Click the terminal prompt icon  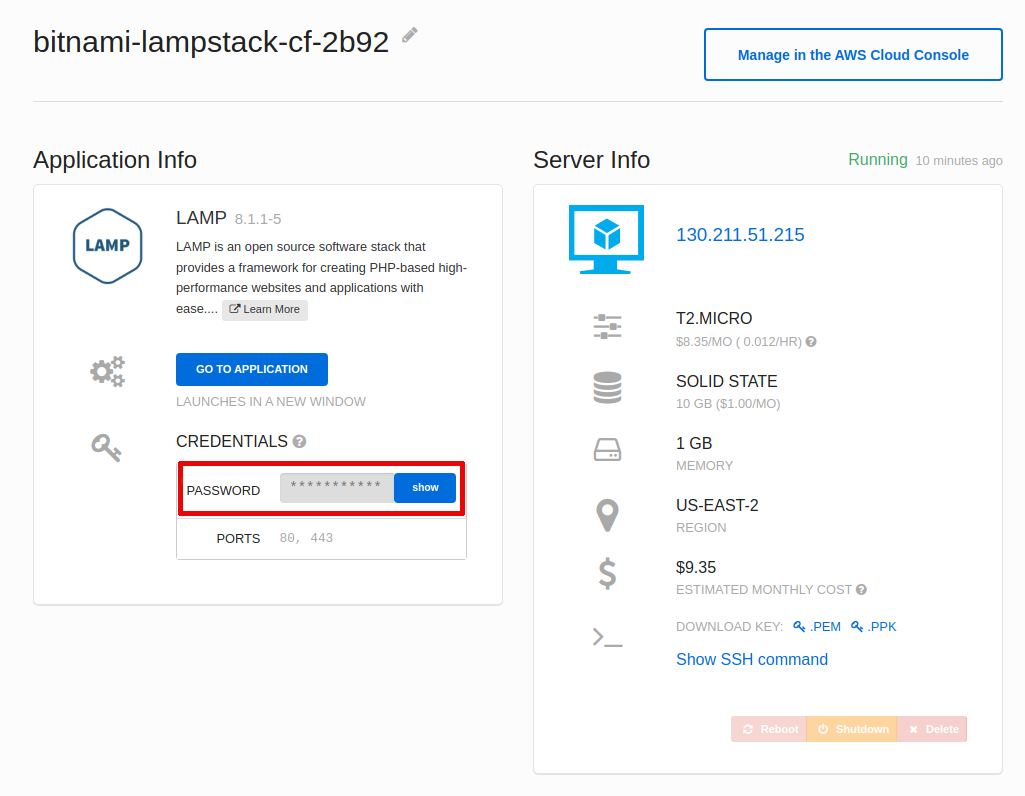607,637
